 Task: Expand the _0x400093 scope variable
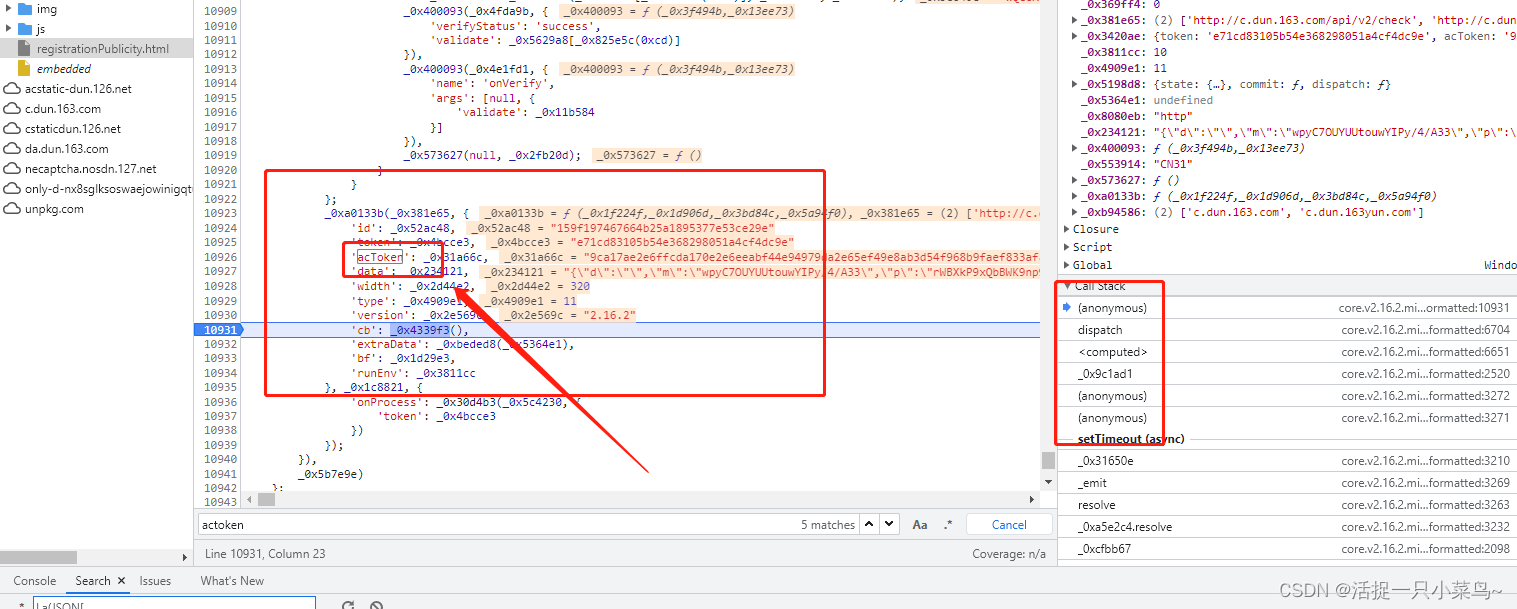(1074, 148)
